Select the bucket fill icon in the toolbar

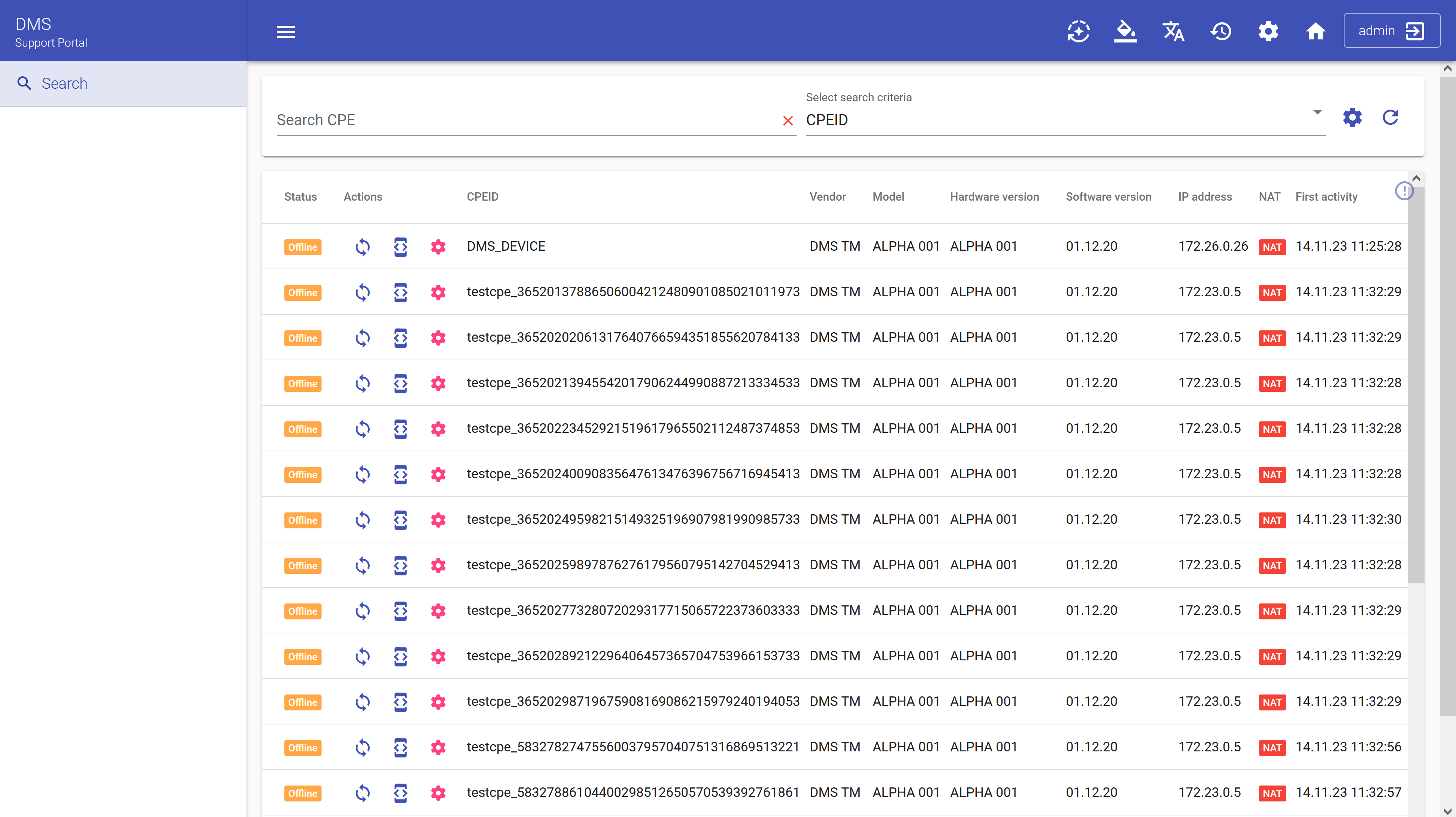(1125, 31)
